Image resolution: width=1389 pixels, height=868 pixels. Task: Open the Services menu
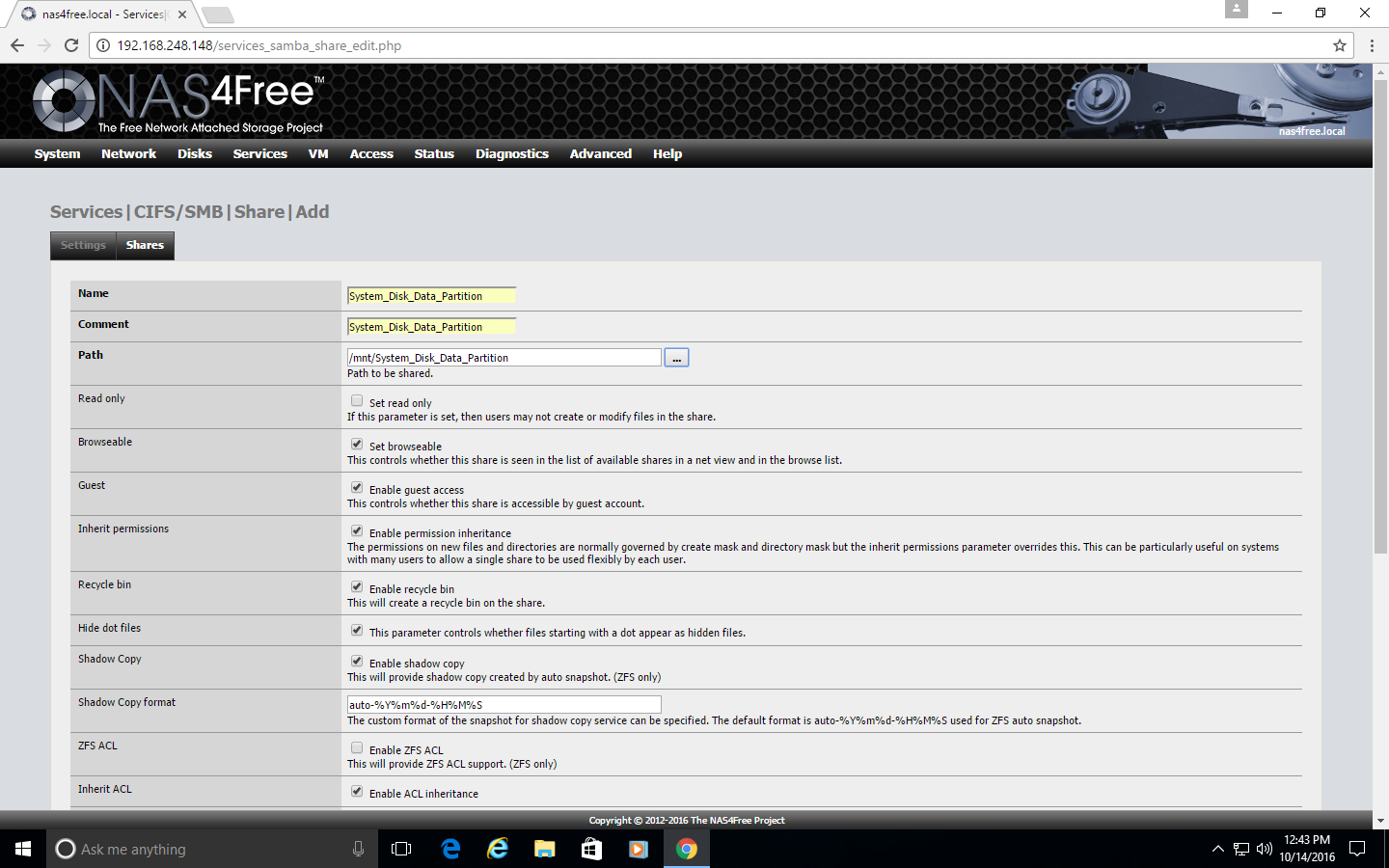click(x=259, y=154)
